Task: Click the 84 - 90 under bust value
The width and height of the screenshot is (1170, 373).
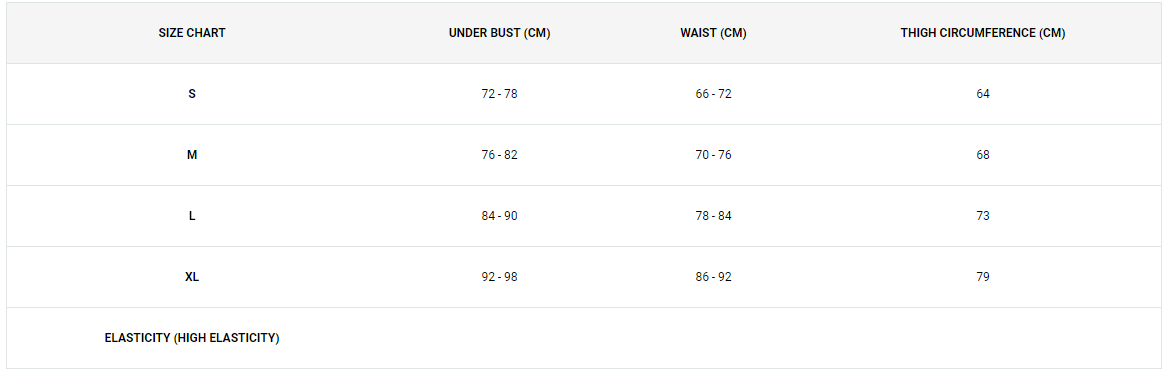Action: click(499, 216)
